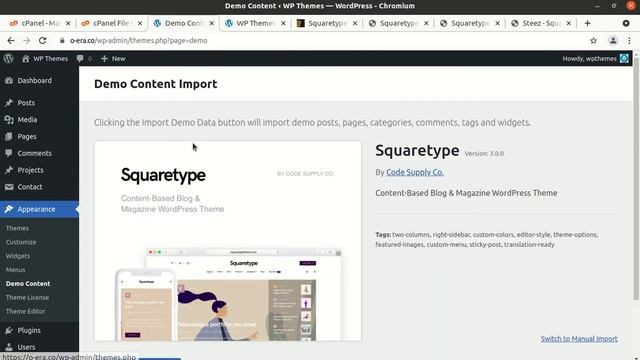640x360 pixels.
Task: Open the WP Themes site home icon
Action: pyautogui.click(x=26, y=59)
